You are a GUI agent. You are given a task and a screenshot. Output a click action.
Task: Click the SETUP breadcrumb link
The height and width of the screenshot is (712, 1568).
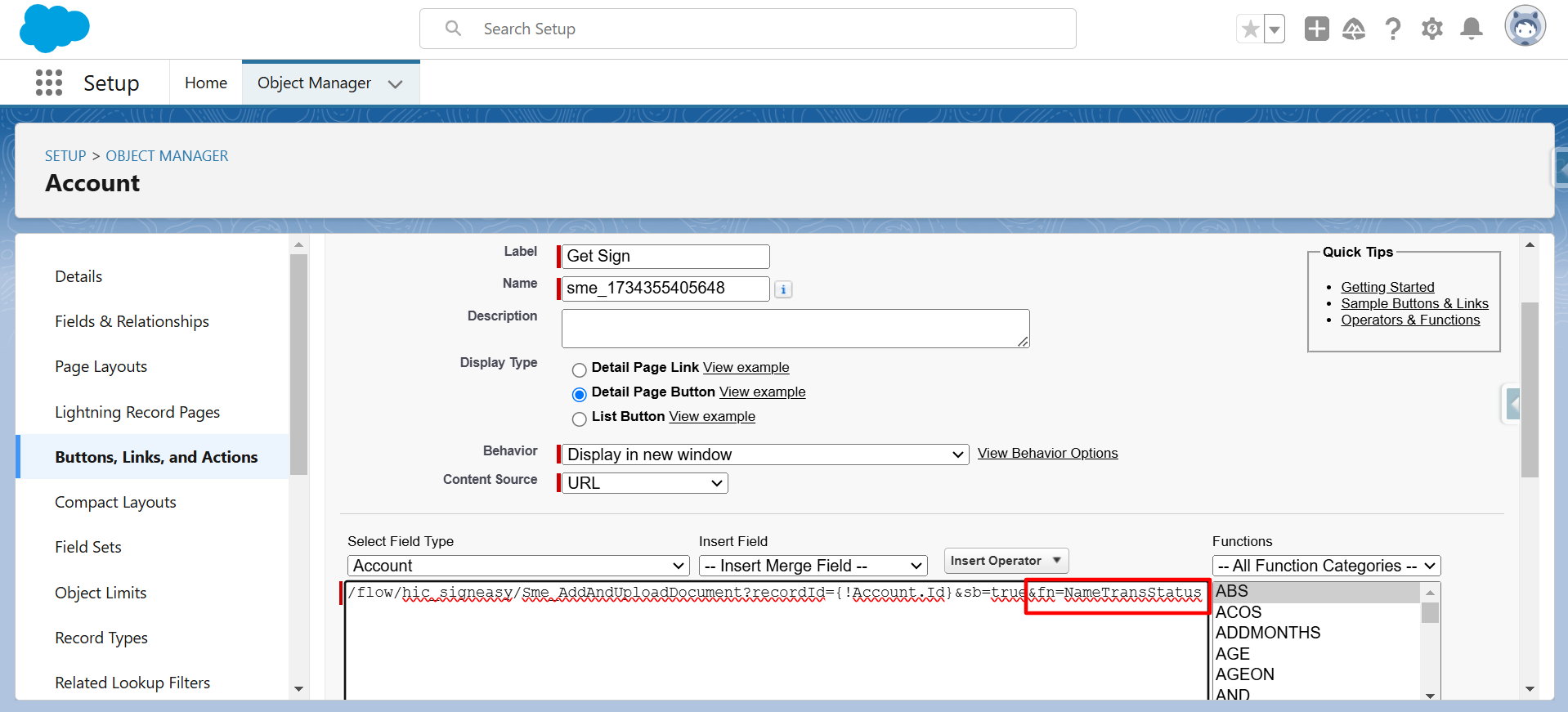(x=65, y=156)
